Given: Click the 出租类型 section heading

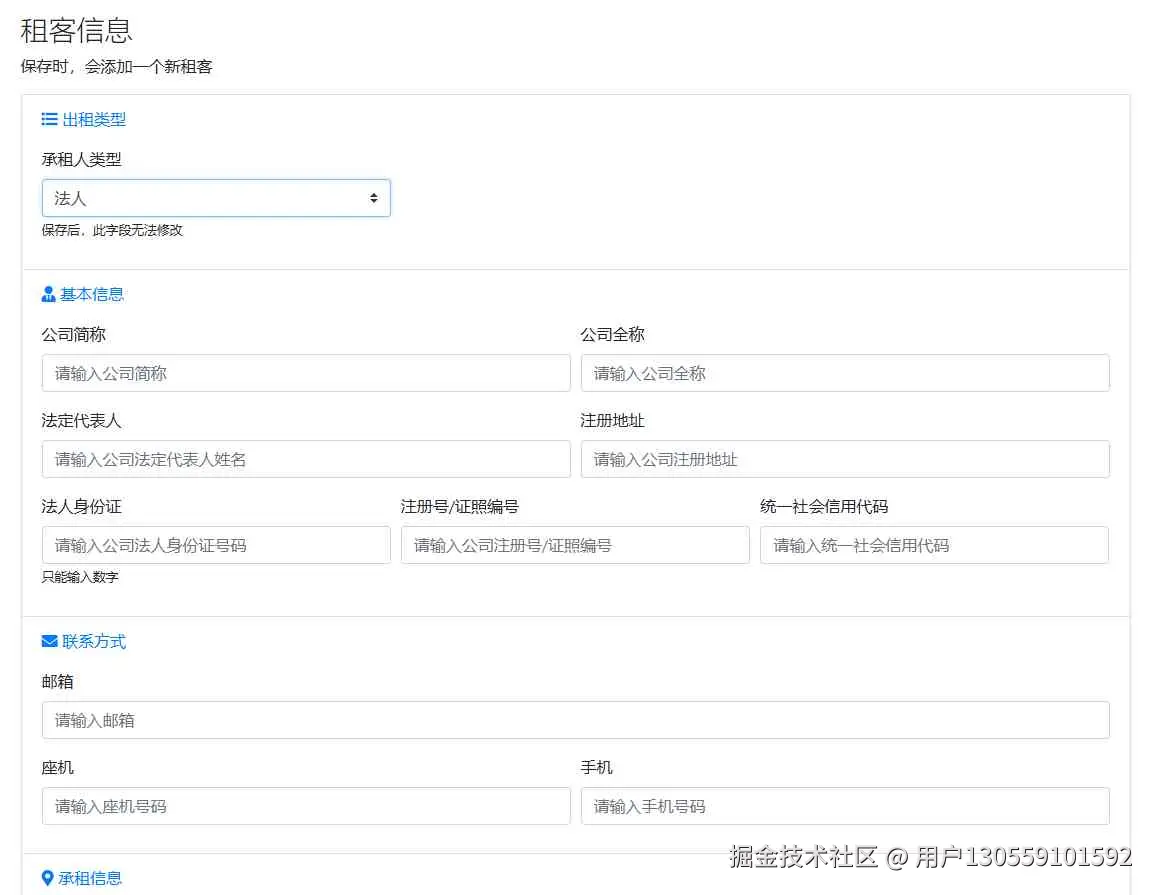Looking at the screenshot, I should pos(94,120).
